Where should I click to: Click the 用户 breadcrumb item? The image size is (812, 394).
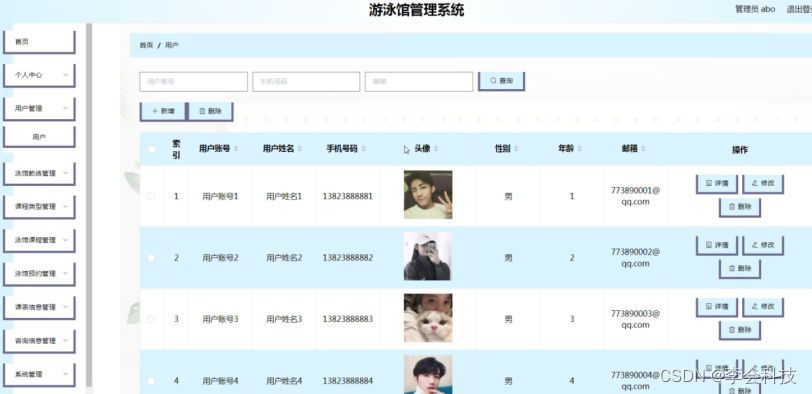click(x=172, y=46)
